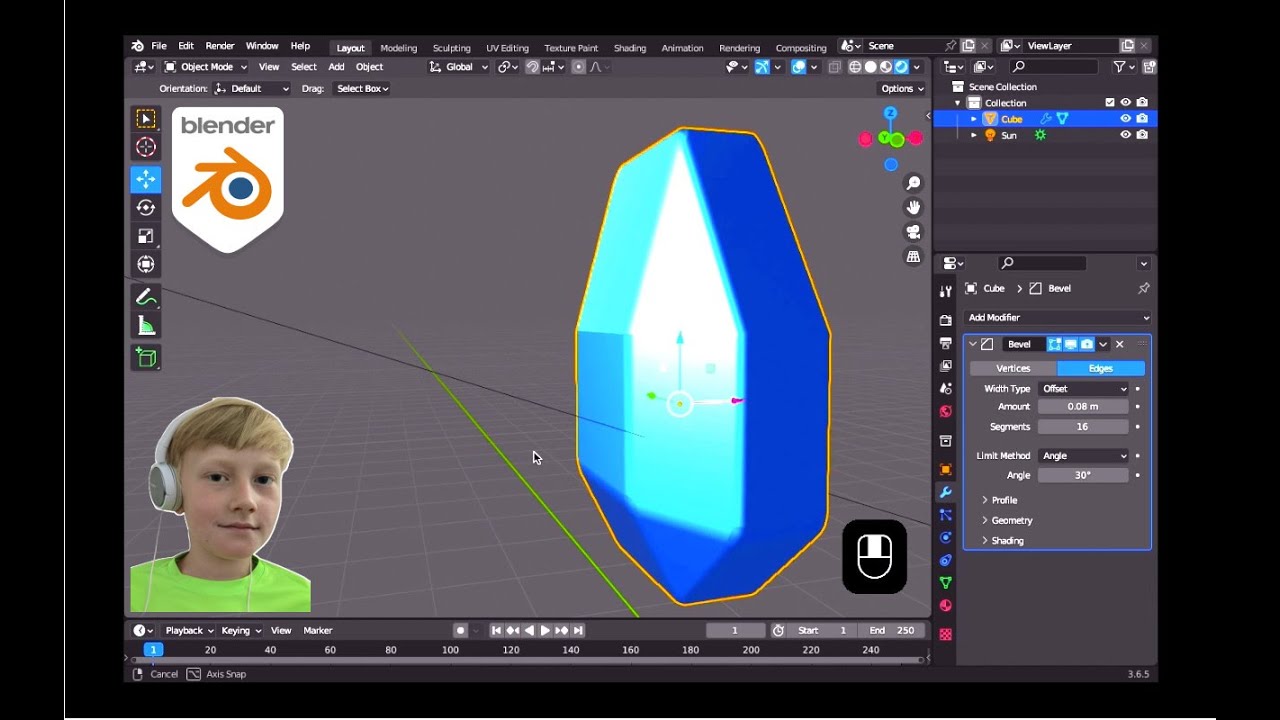This screenshot has height=720, width=1280.
Task: Hide the Sun in viewport
Action: pyautogui.click(x=1126, y=135)
